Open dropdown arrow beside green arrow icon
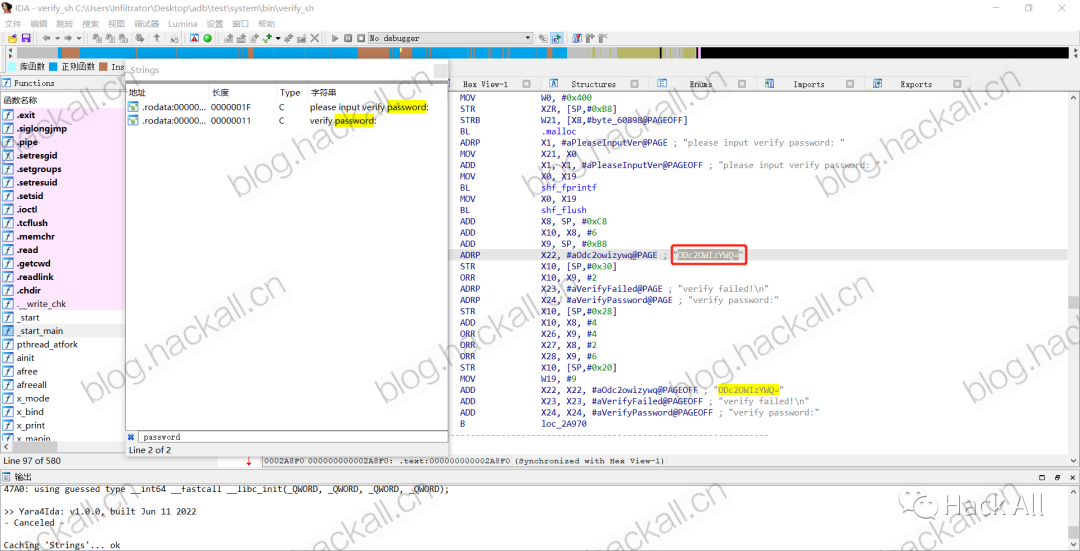Image resolution: width=1080 pixels, height=551 pixels. pyautogui.click(x=278, y=38)
